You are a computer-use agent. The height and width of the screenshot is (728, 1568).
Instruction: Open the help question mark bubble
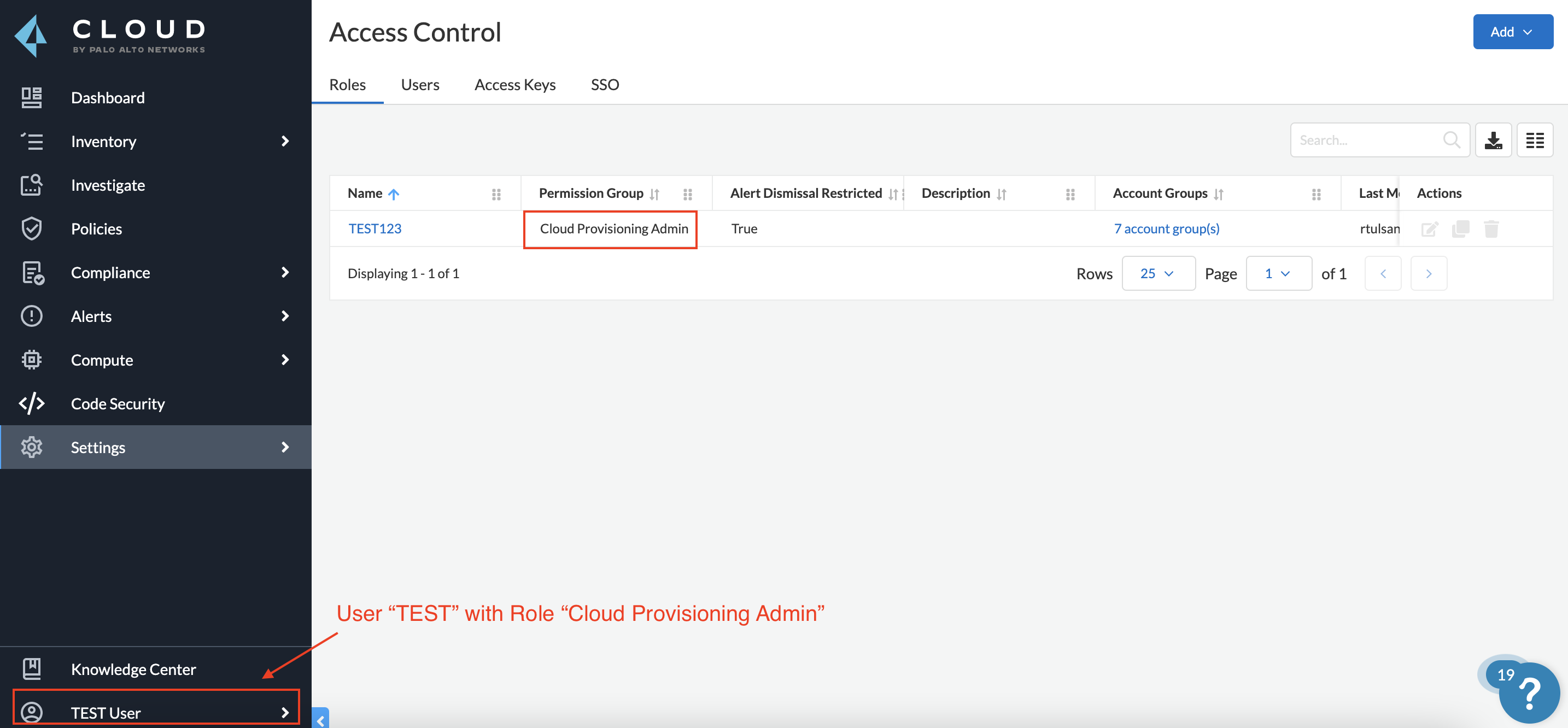(1529, 692)
